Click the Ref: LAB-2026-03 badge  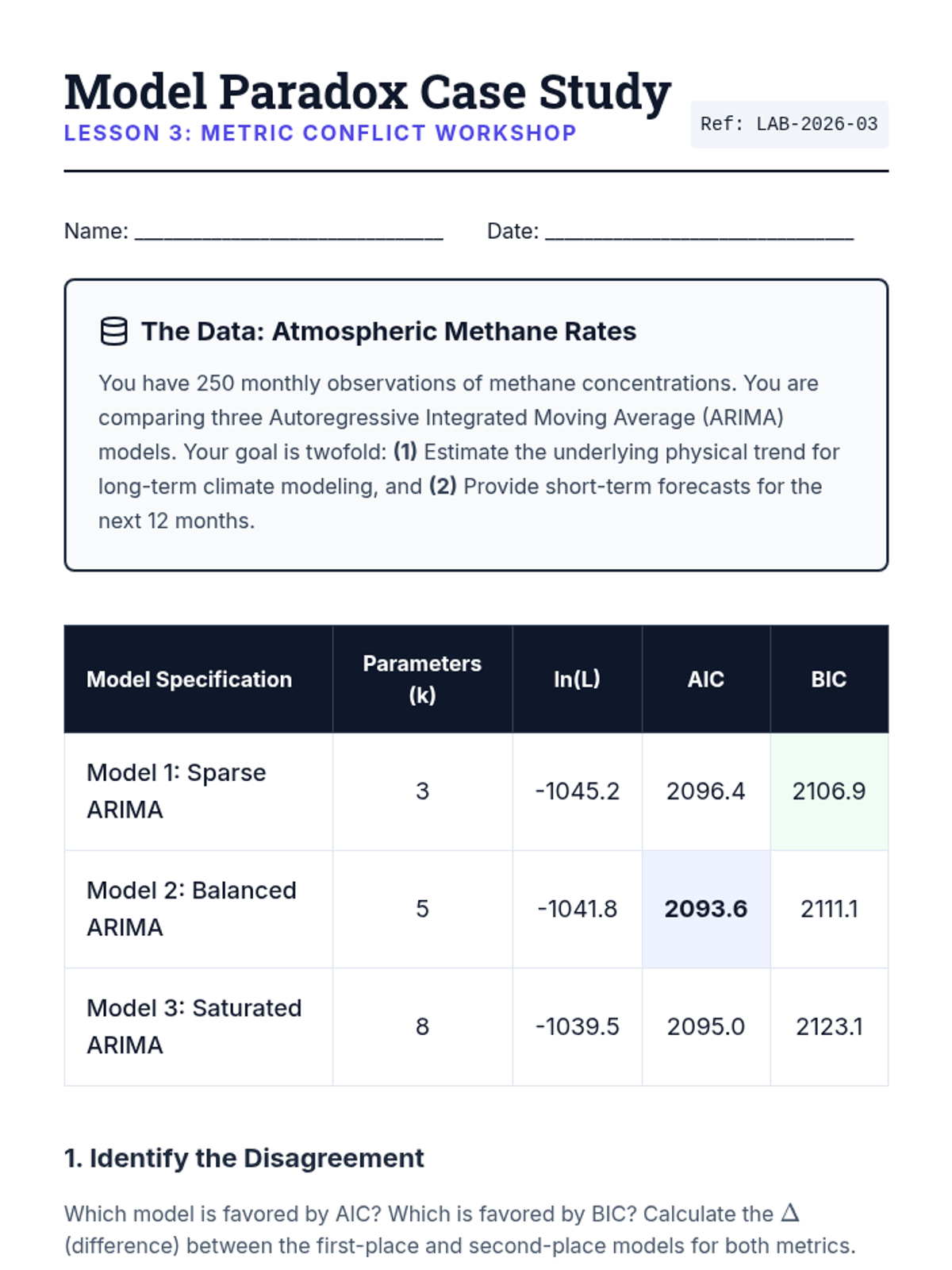point(789,125)
